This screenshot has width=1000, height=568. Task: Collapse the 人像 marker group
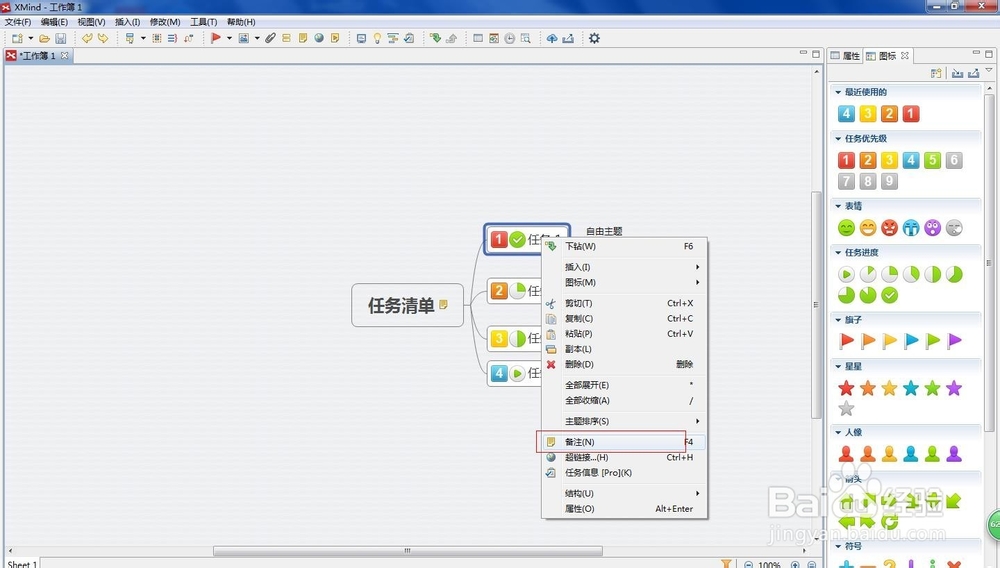[x=838, y=432]
